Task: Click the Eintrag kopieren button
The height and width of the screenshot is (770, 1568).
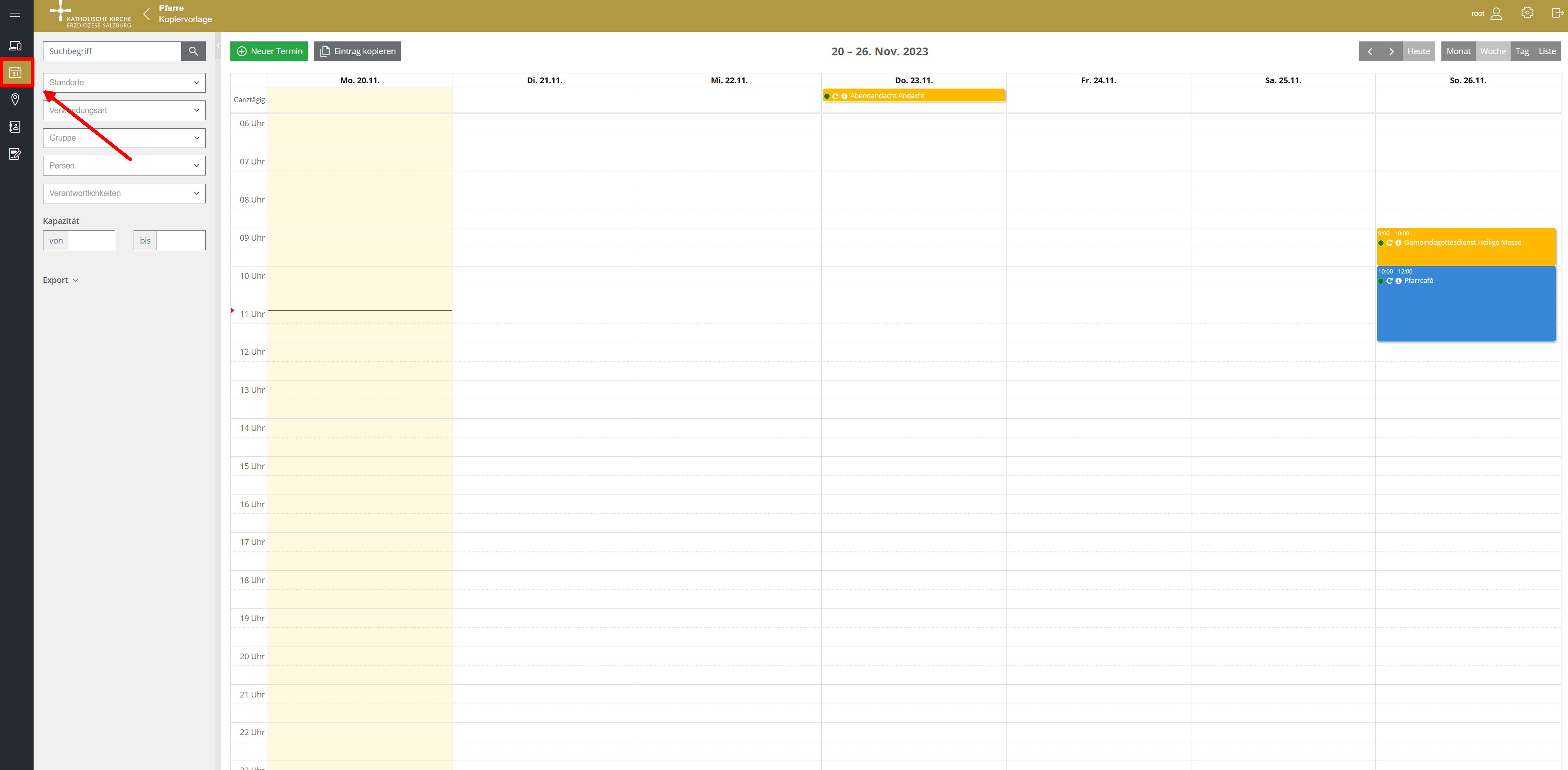Action: coord(357,51)
